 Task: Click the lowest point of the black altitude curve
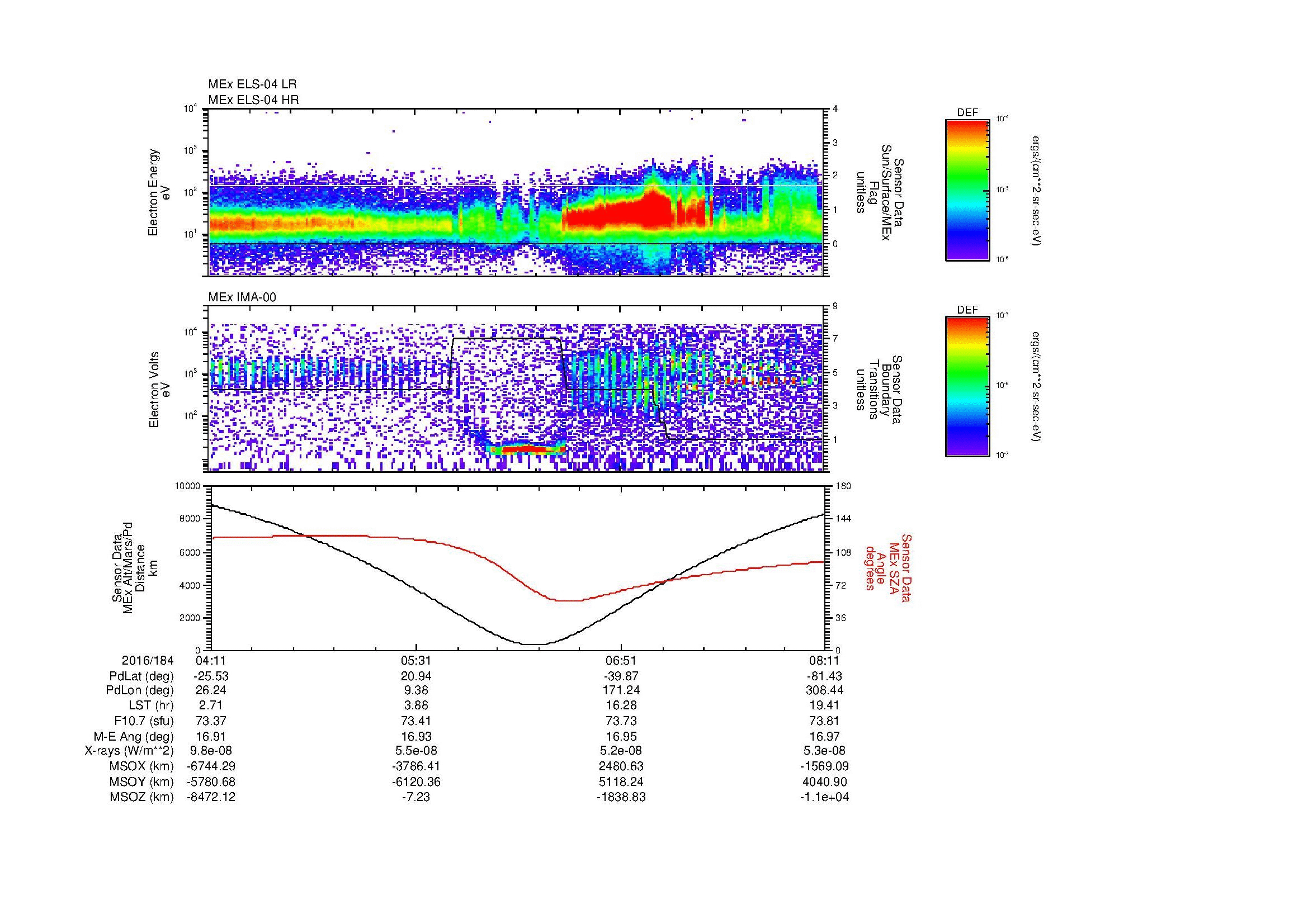pyautogui.click(x=533, y=645)
